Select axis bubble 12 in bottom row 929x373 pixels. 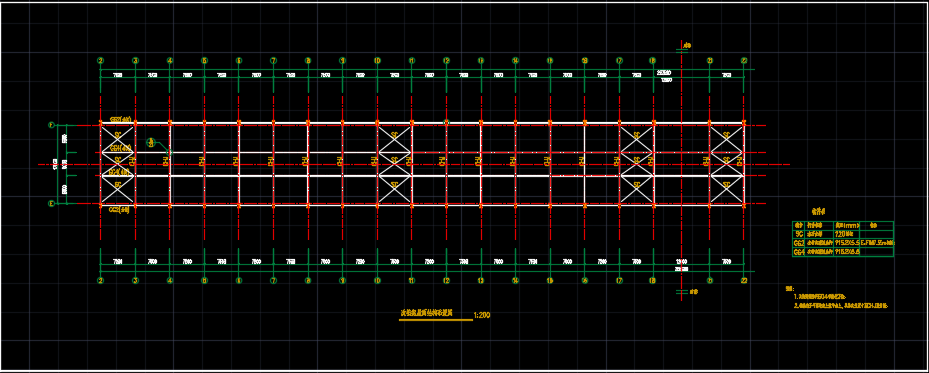446,280
